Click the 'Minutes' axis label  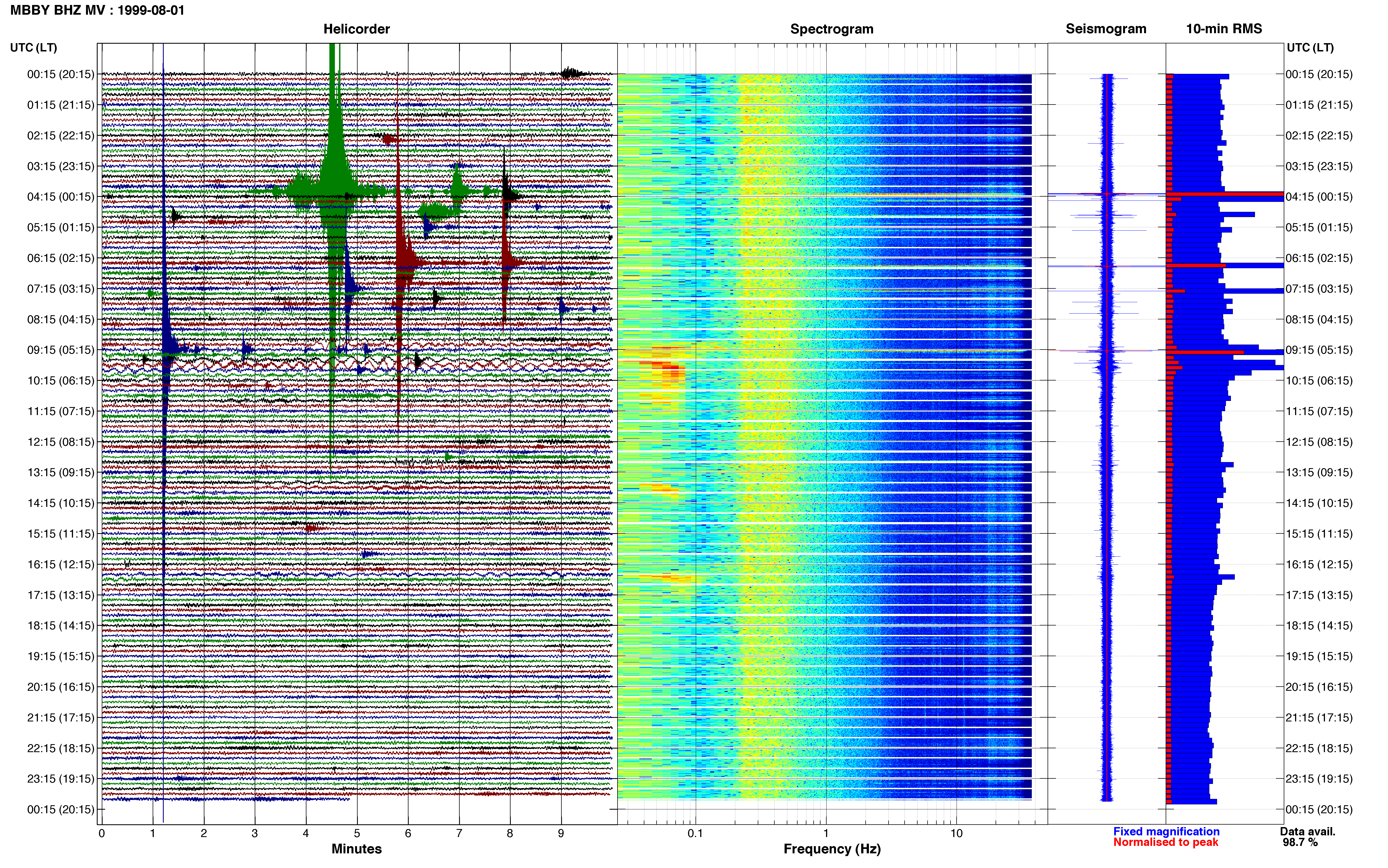[x=356, y=848]
